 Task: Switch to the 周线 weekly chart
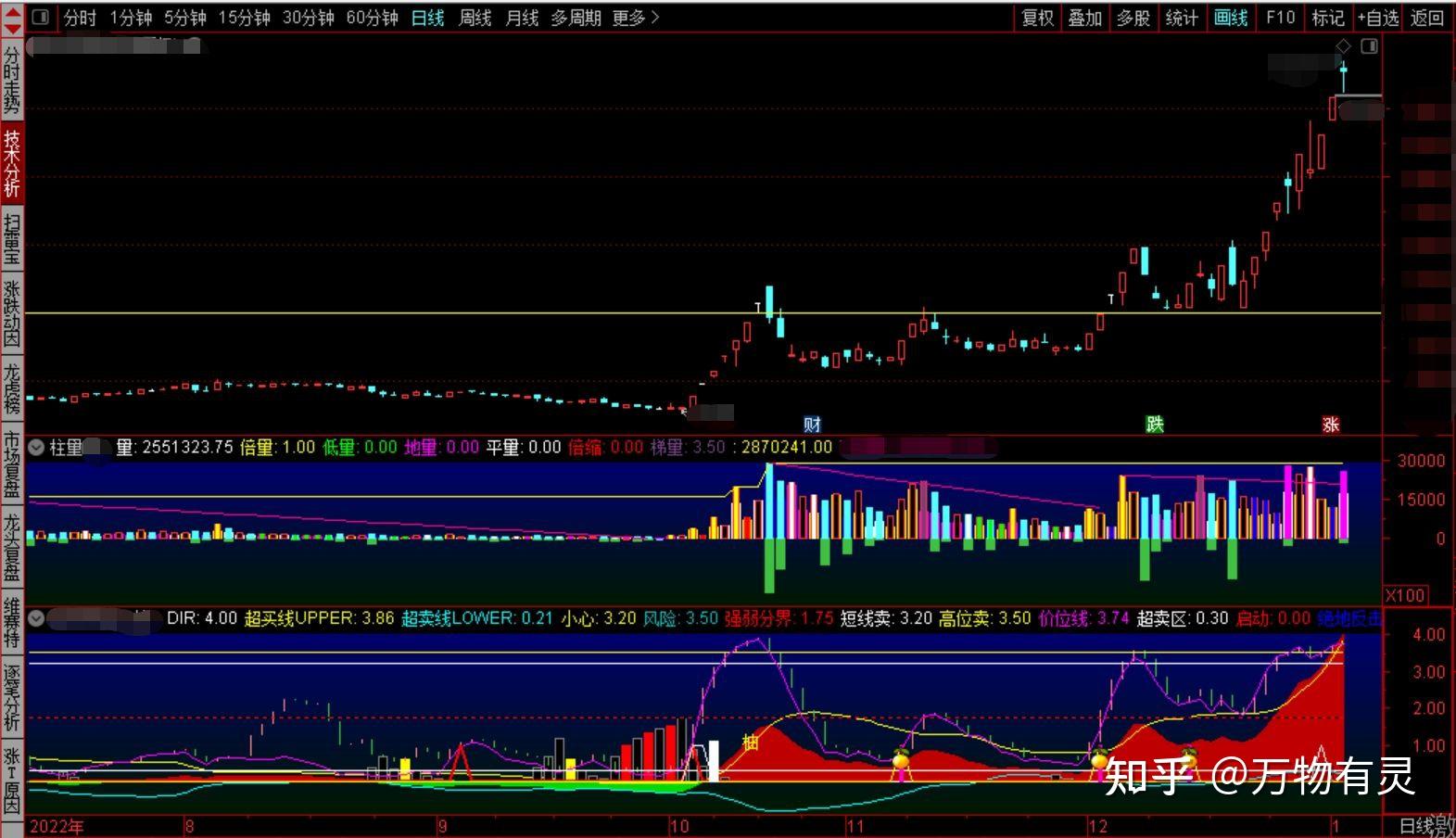475,18
